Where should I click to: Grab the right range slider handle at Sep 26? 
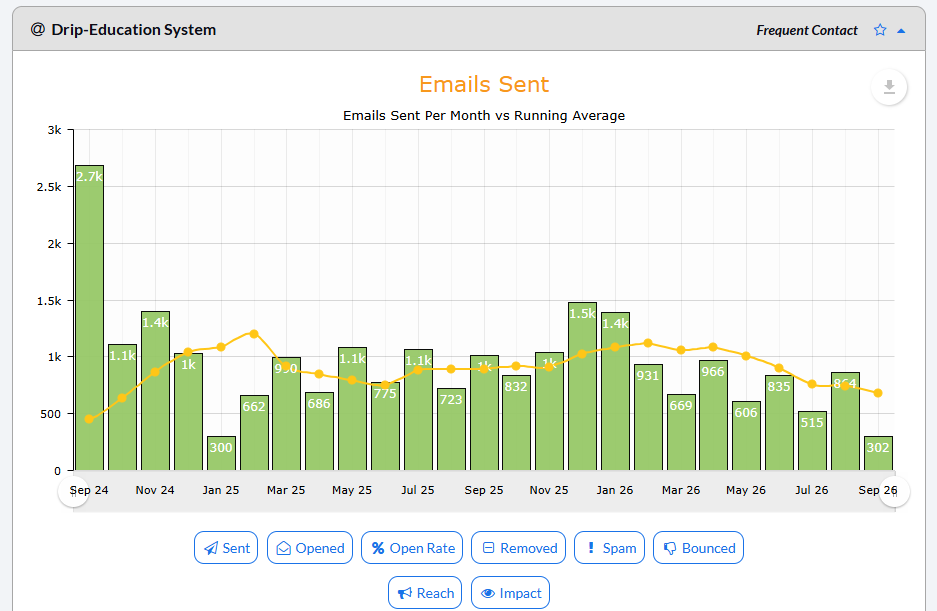coord(895,491)
